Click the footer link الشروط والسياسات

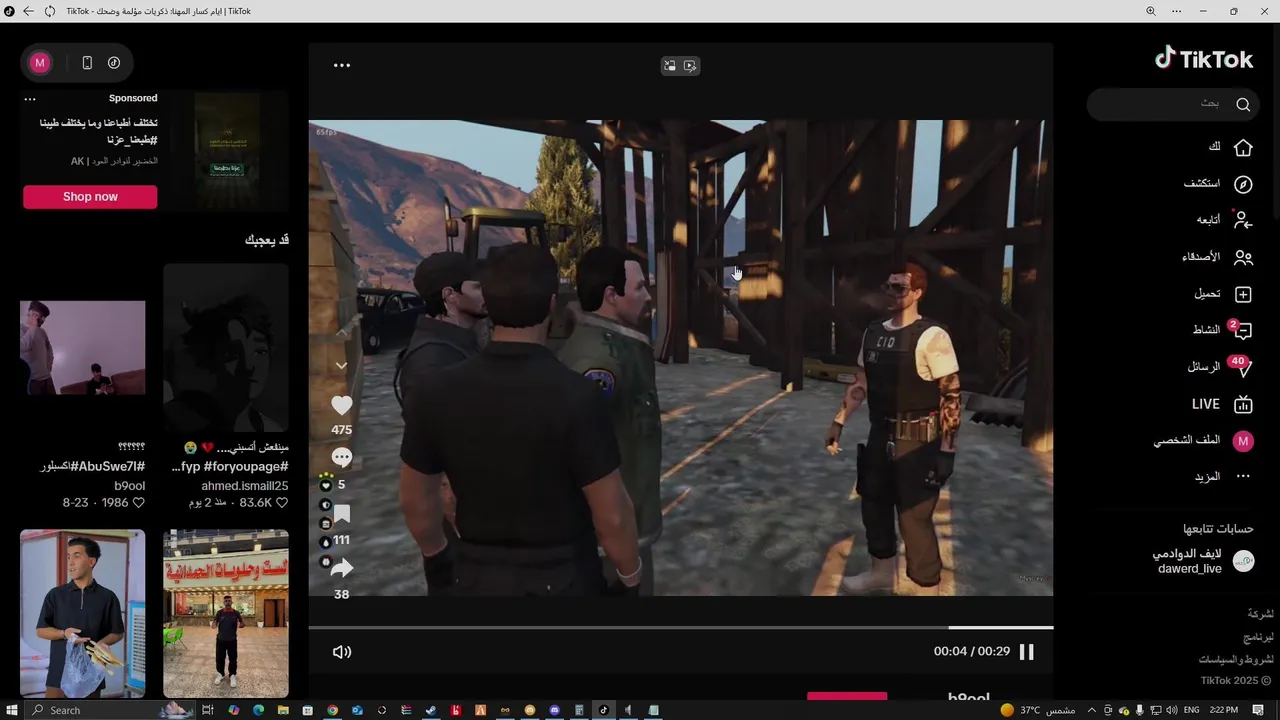[x=1237, y=659]
